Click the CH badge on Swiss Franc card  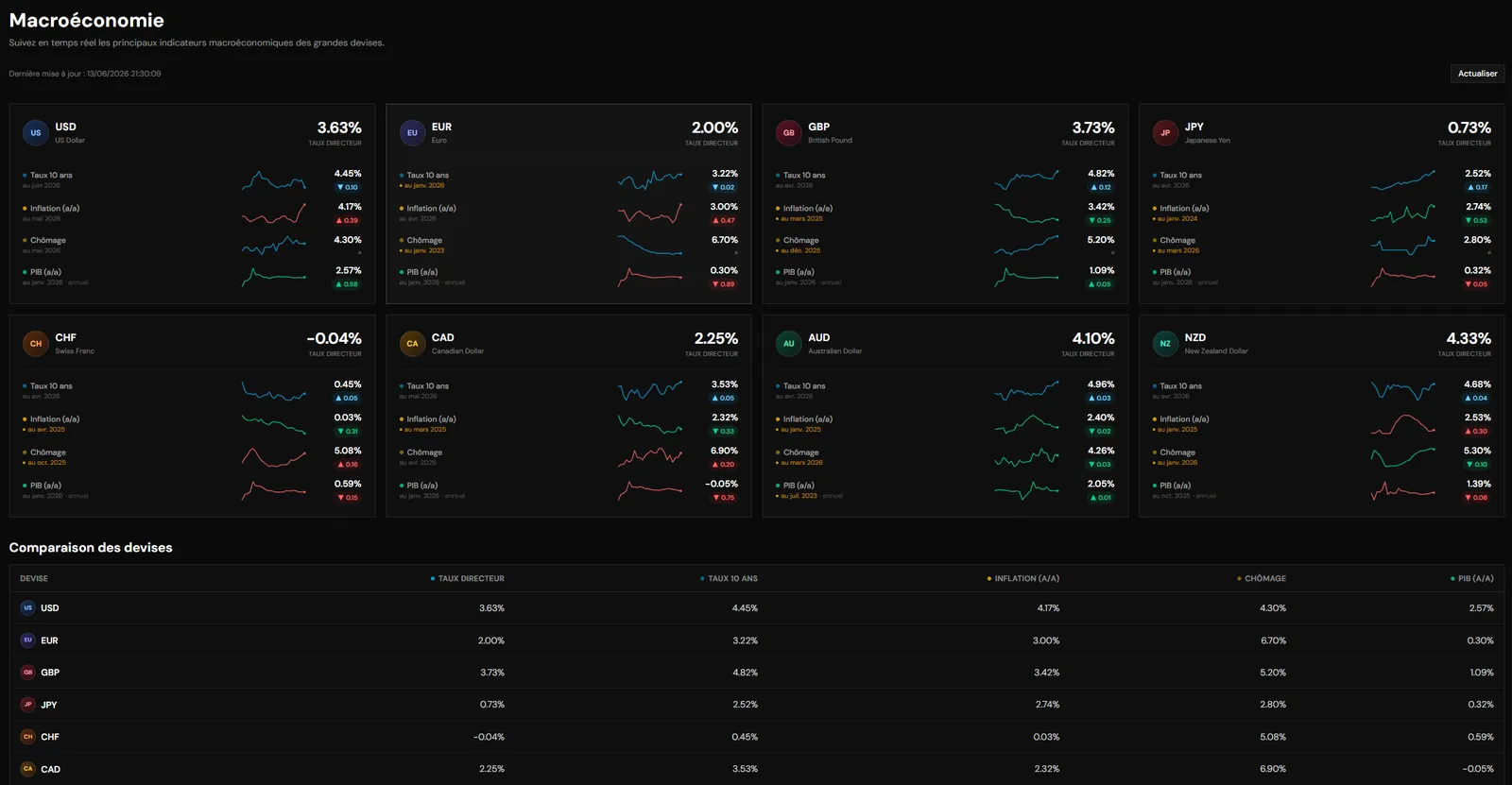(x=35, y=344)
